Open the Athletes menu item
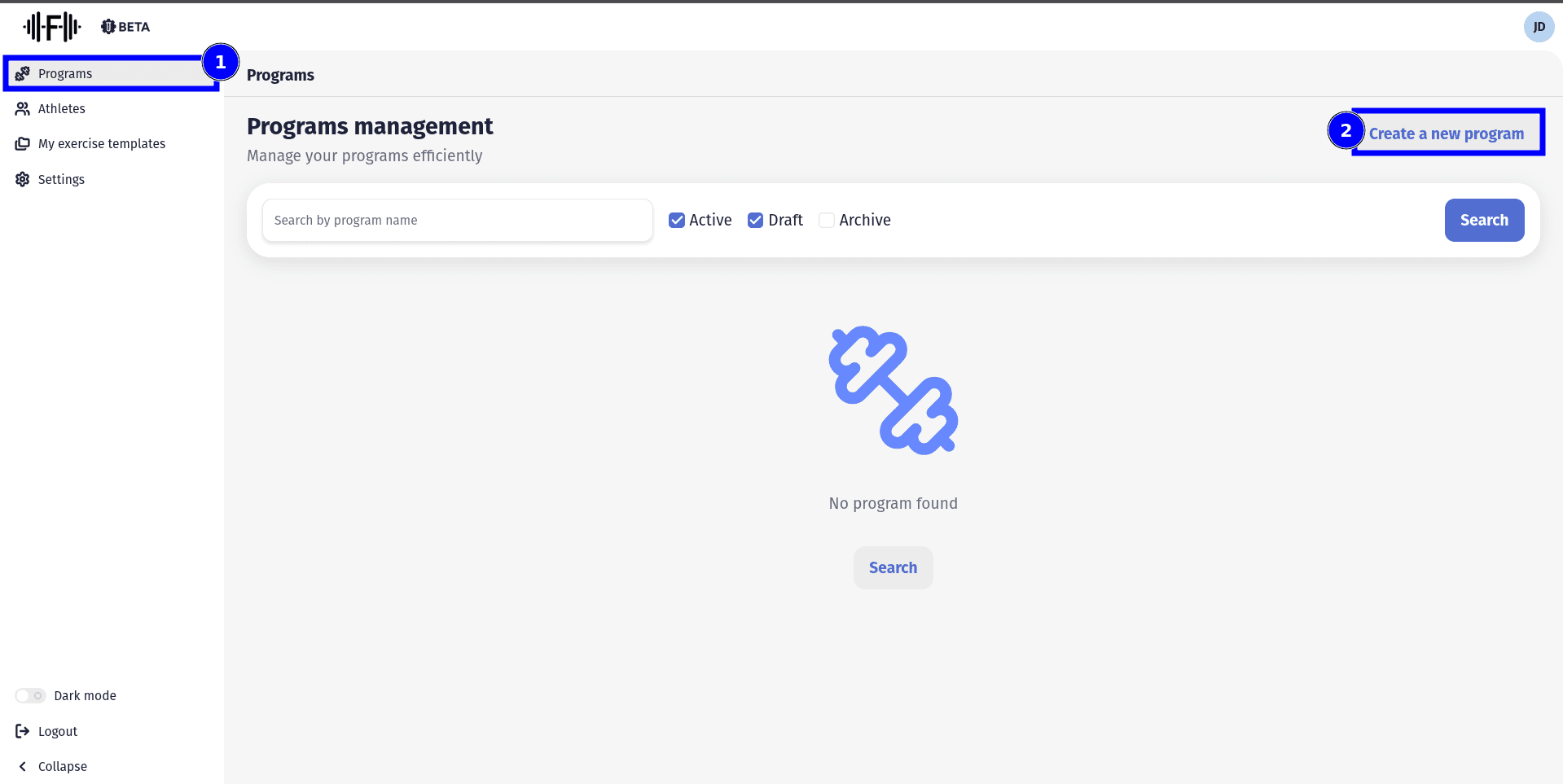This screenshot has height=784, width=1563. click(x=62, y=108)
